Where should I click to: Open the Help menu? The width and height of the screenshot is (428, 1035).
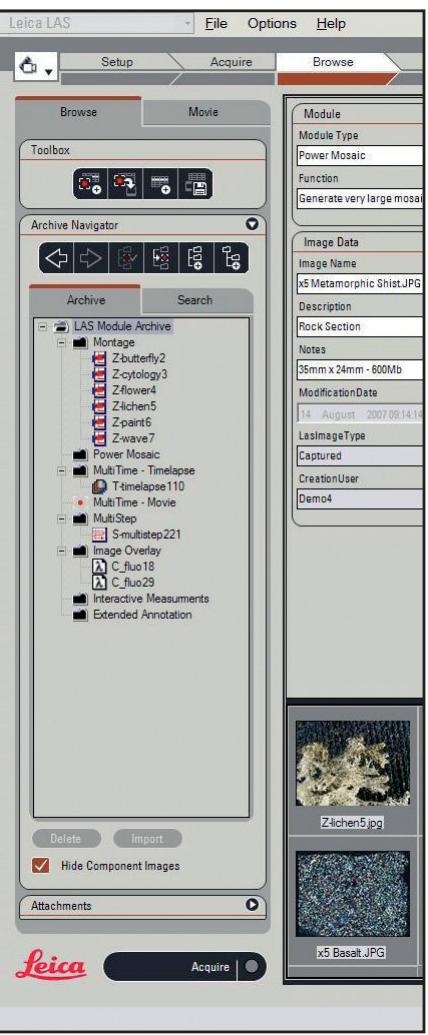(331, 24)
